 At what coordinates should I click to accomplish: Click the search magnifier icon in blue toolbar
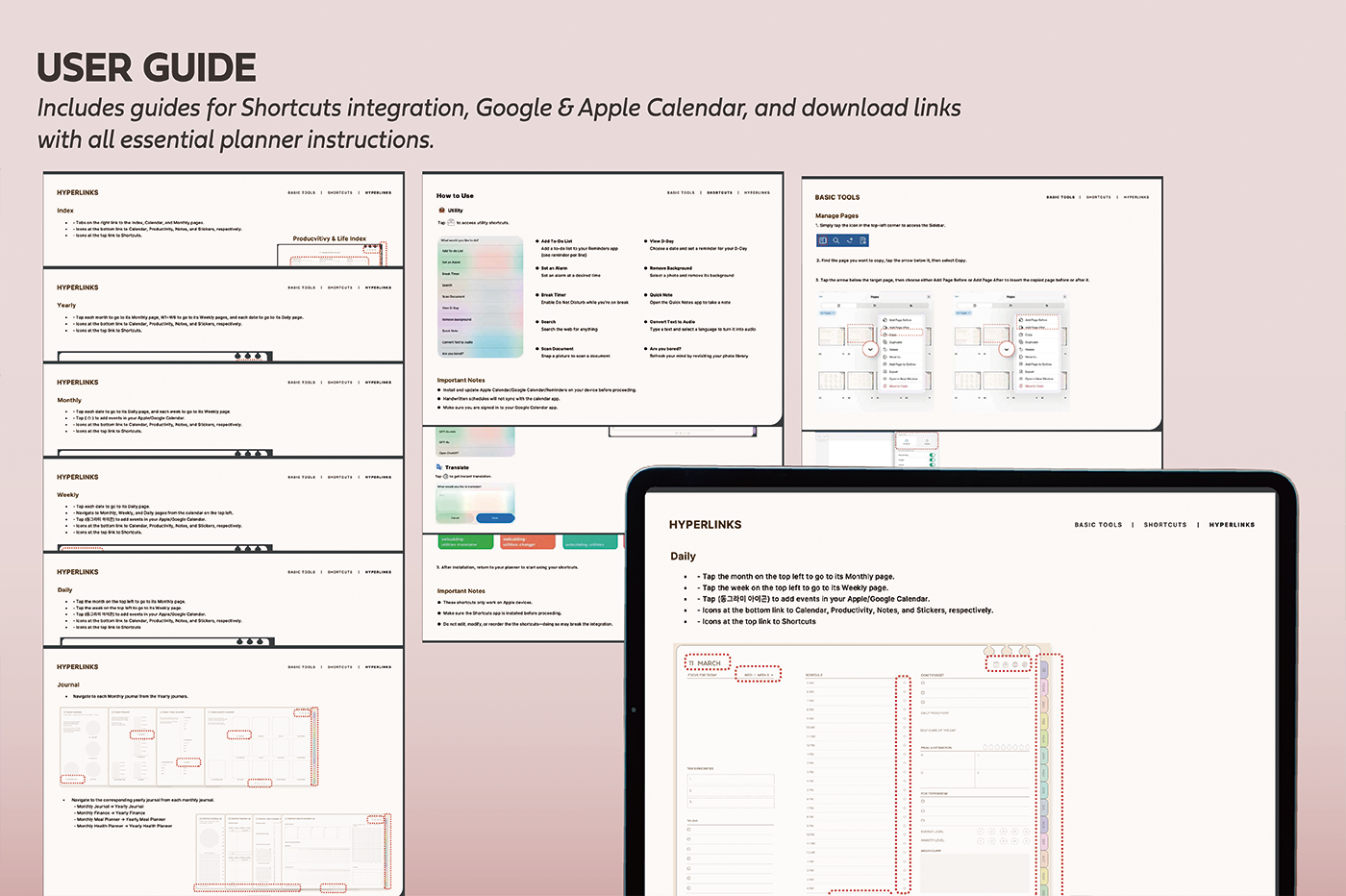[836, 240]
